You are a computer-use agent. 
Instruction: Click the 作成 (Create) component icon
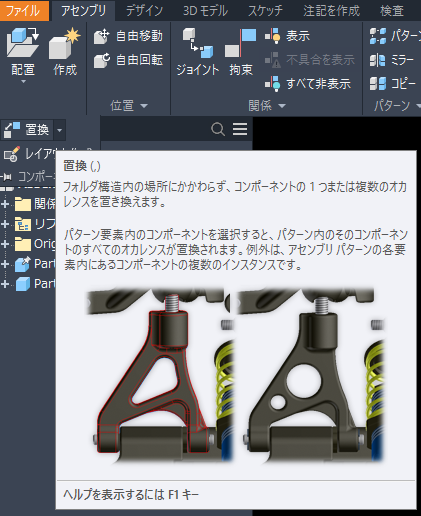tap(65, 44)
